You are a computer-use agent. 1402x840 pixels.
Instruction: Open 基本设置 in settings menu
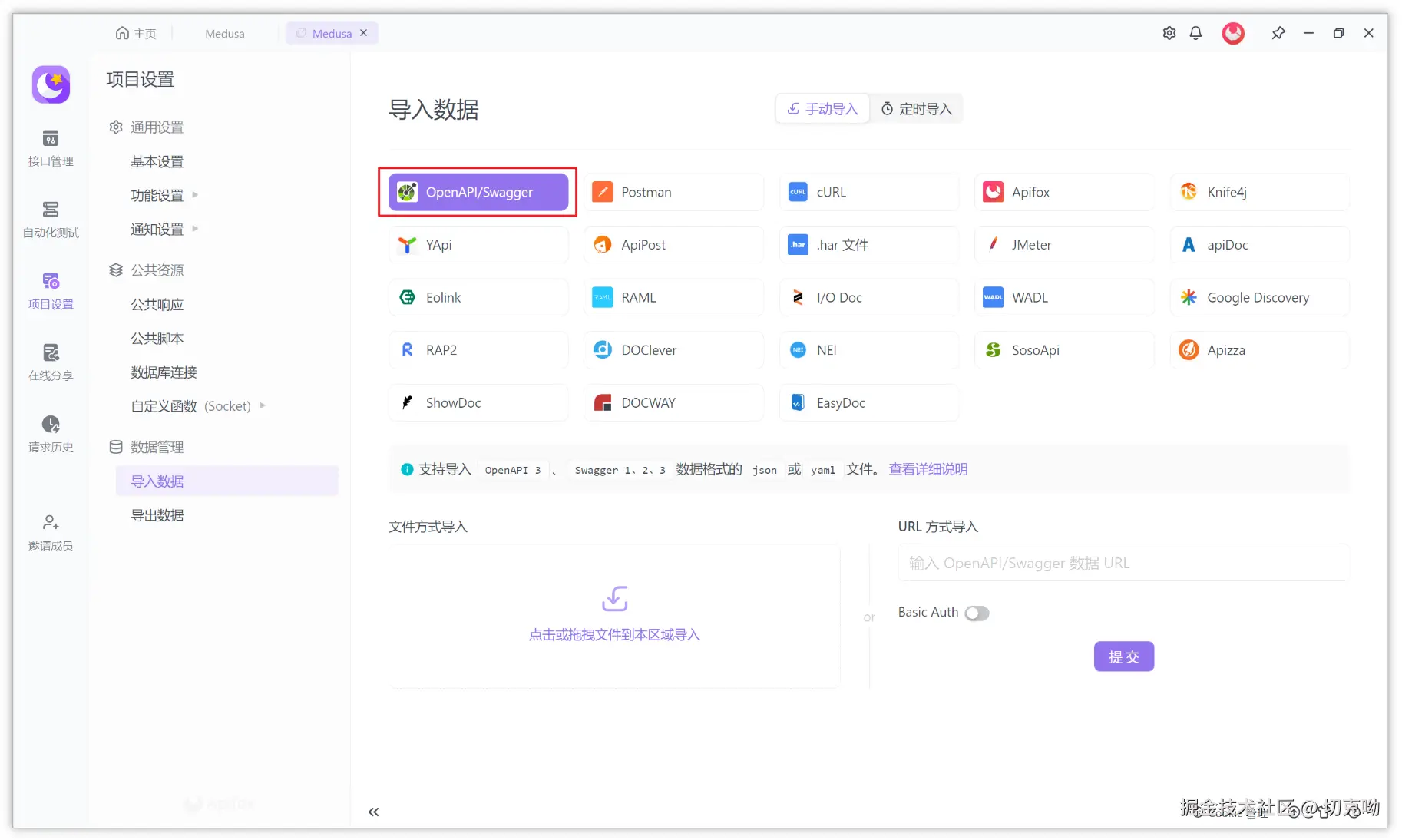pos(157,161)
